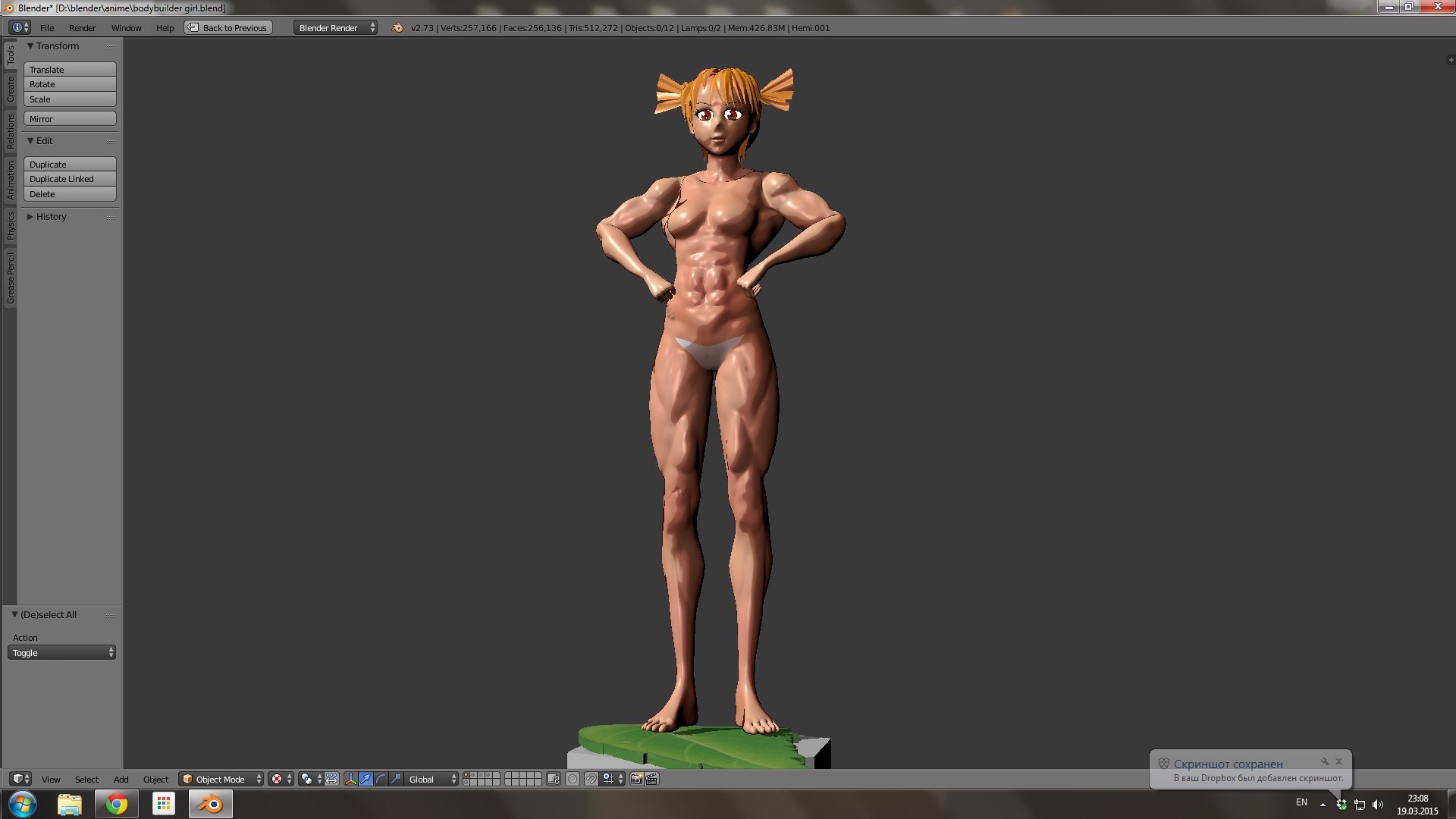
Task: Expand the History panel
Action: (x=51, y=217)
